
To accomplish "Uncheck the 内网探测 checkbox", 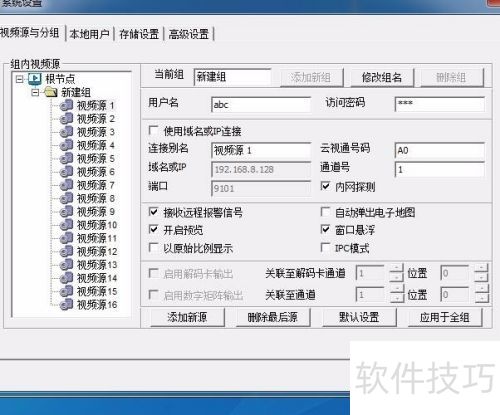I will tap(325, 186).
